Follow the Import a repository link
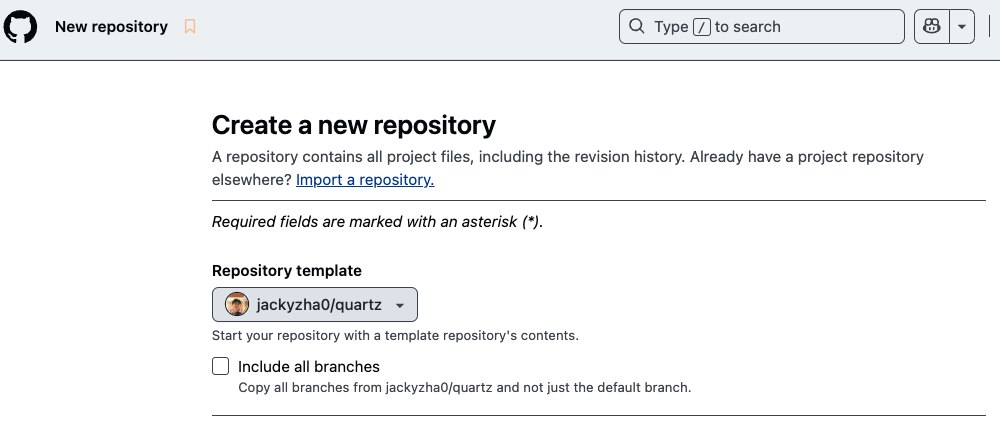Viewport: 1000px width, 424px height. [x=365, y=180]
